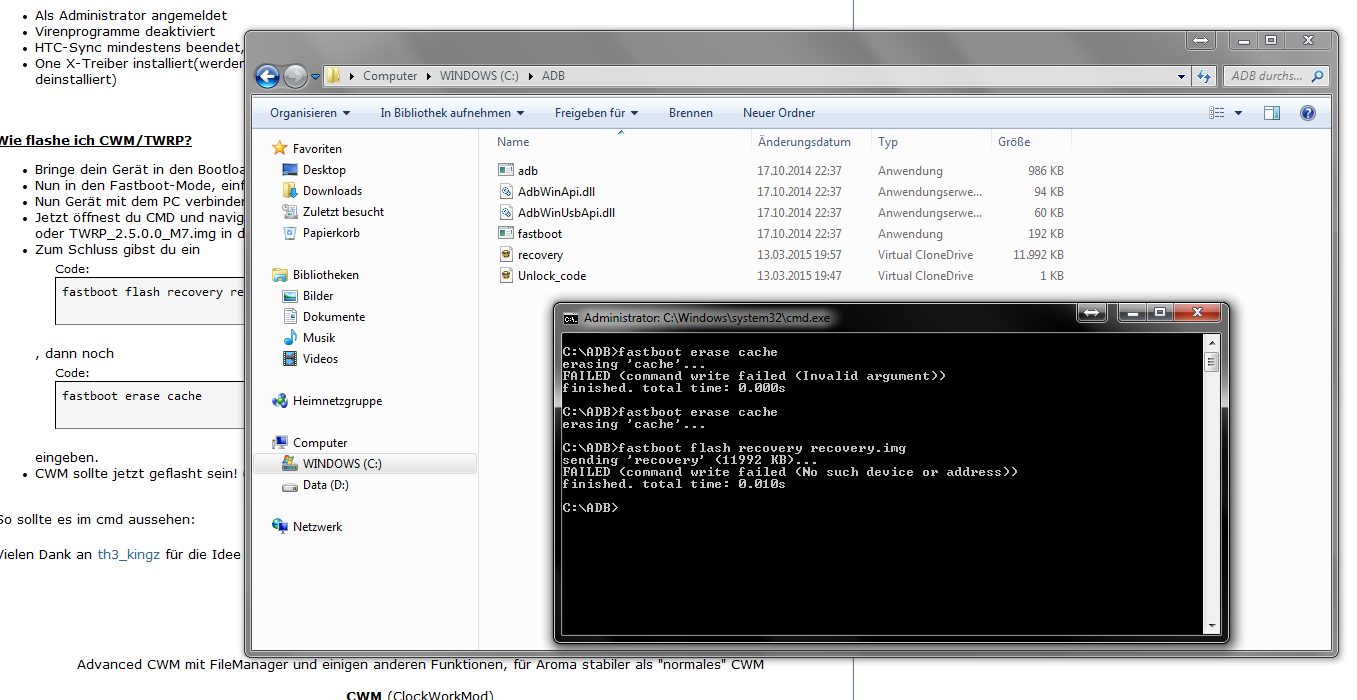Image resolution: width=1357 pixels, height=700 pixels.
Task: Click the 'fastboot erase cache' code box on webpage
Action: point(152,403)
